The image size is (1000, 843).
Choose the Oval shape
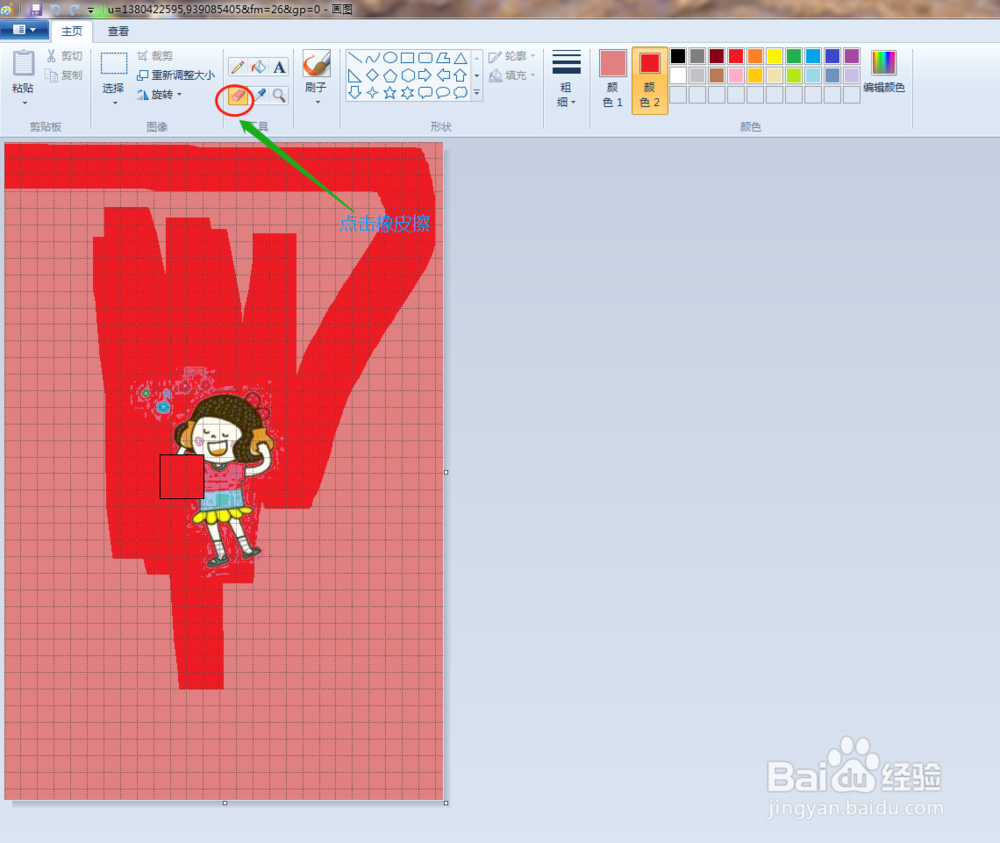click(390, 58)
